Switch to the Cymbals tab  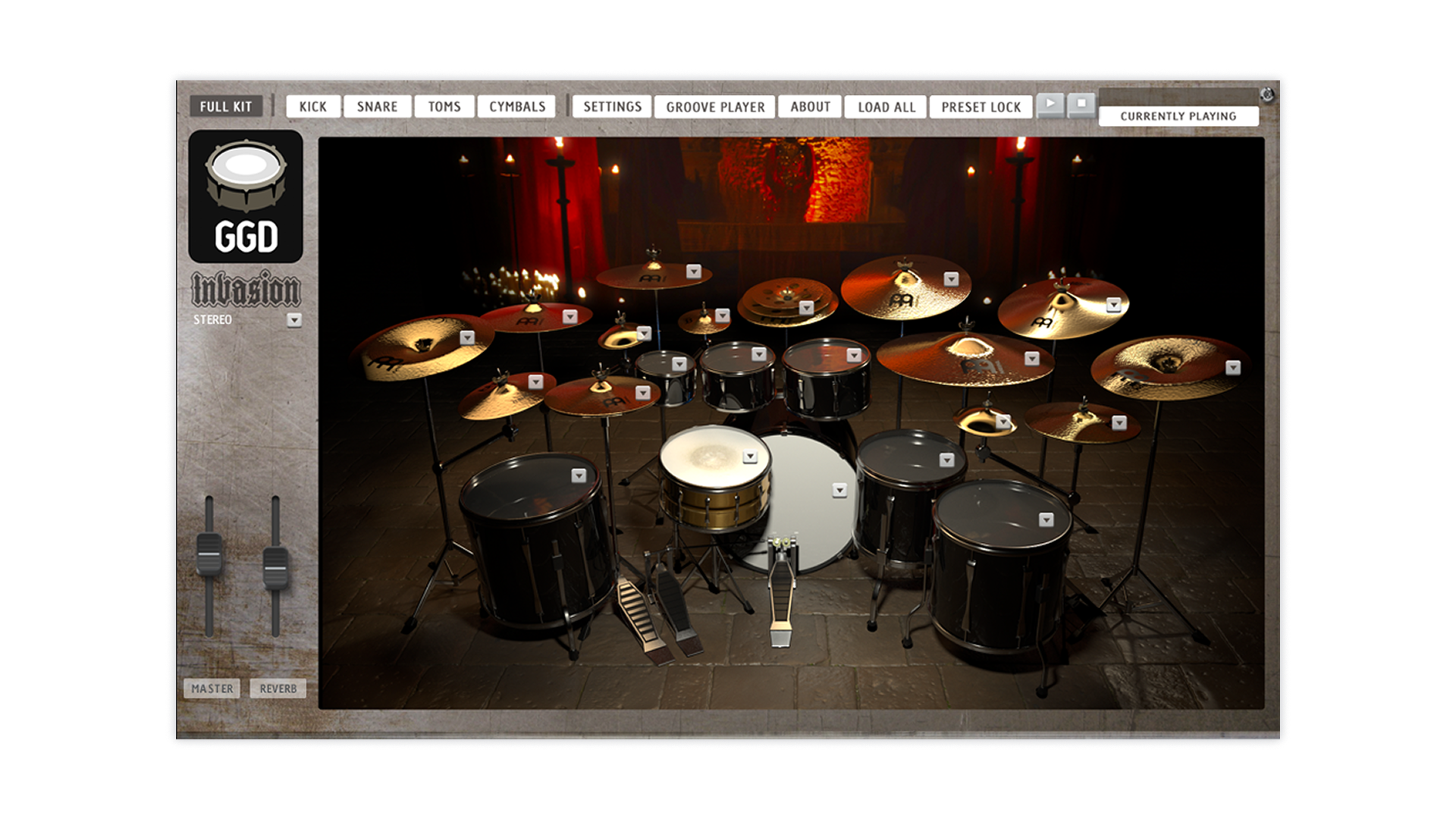click(x=517, y=107)
